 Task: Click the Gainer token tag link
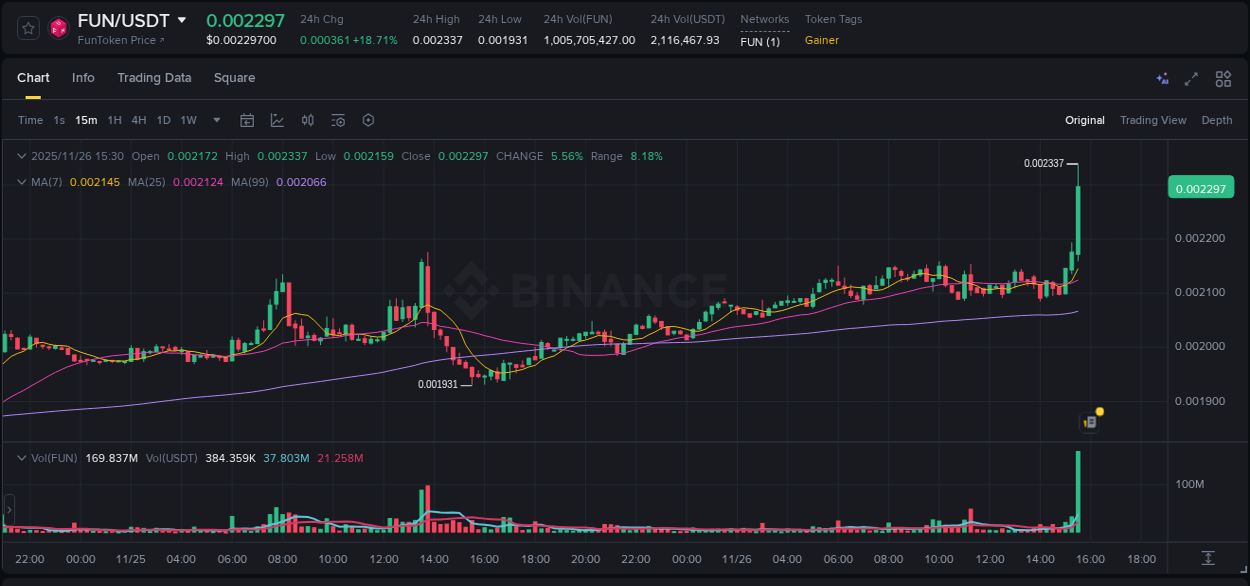[820, 41]
